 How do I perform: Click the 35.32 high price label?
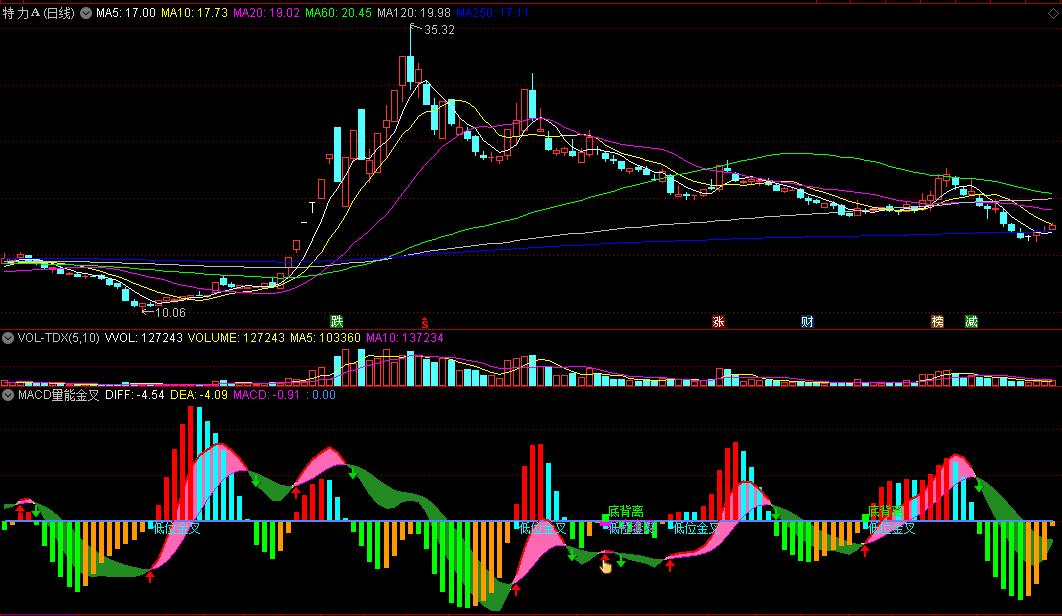tap(439, 30)
